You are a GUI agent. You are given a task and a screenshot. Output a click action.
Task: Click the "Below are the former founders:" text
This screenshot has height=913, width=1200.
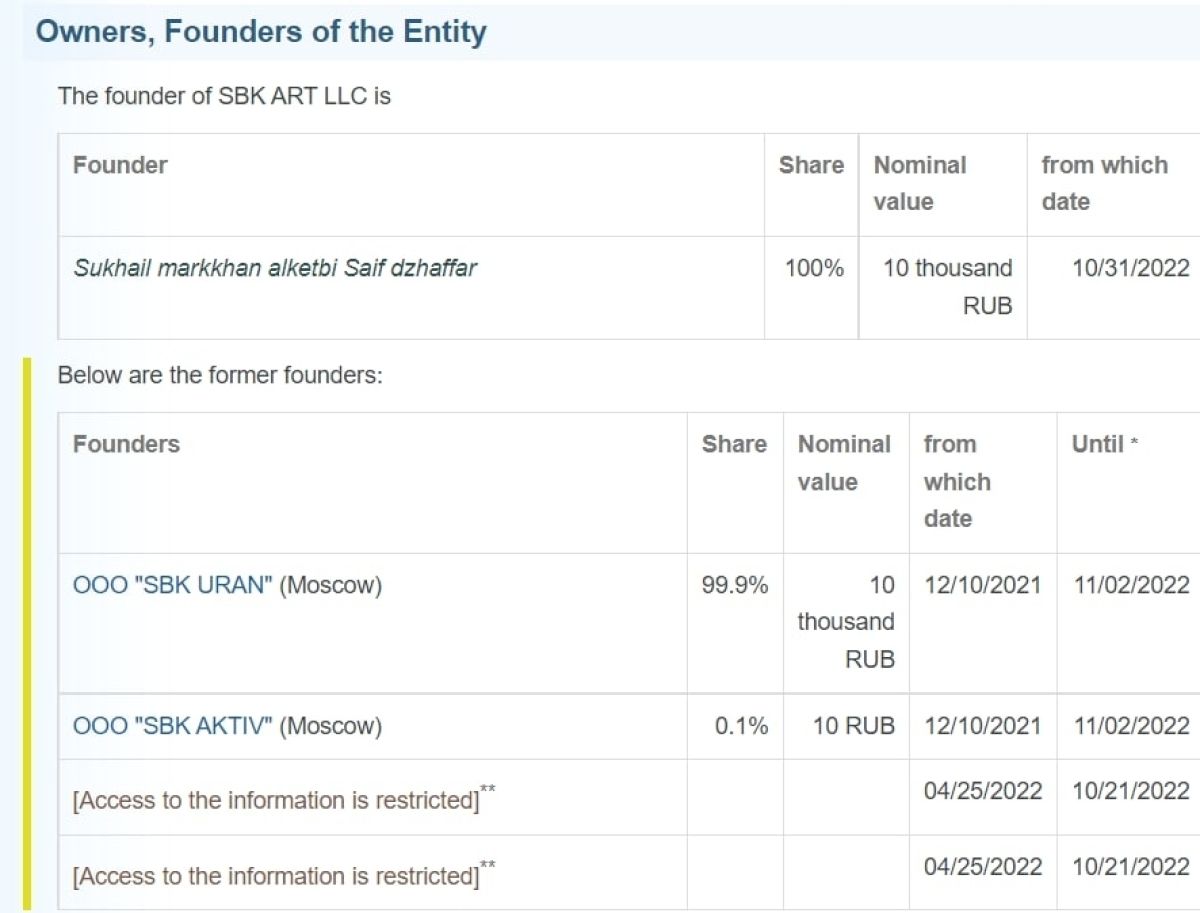220,376
